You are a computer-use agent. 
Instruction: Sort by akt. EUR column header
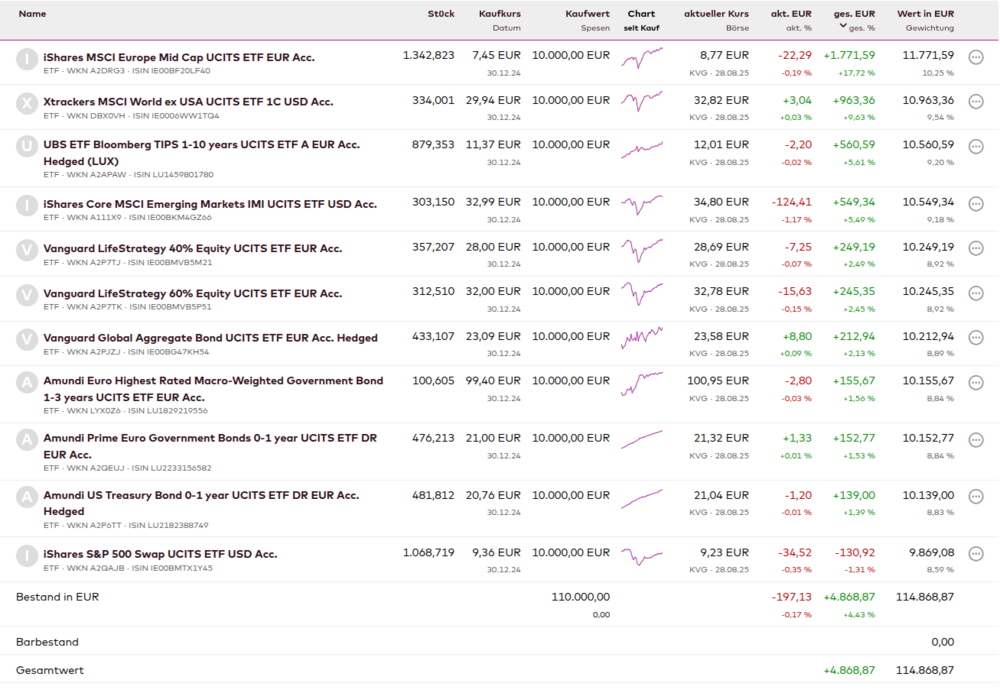pos(791,13)
